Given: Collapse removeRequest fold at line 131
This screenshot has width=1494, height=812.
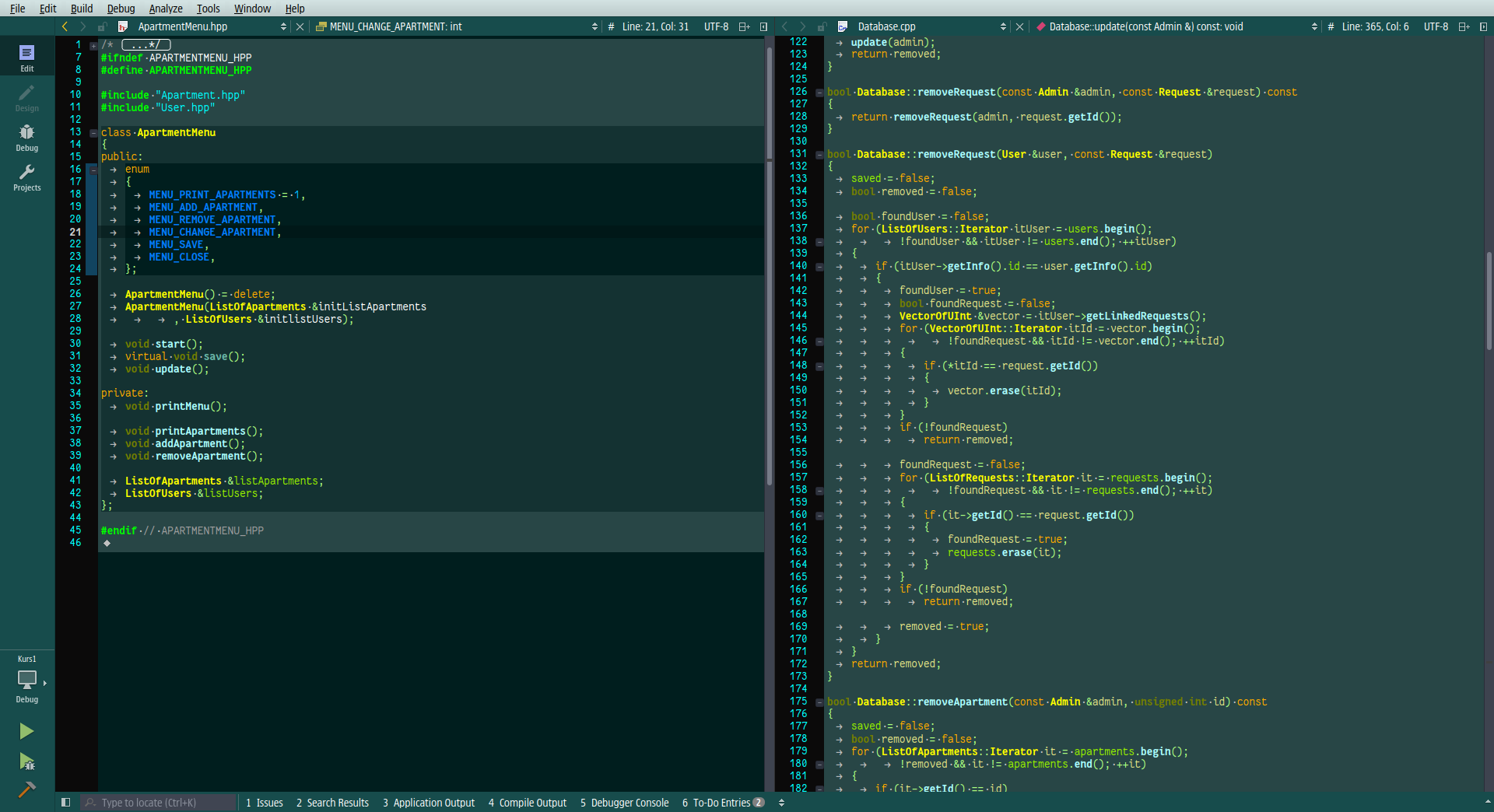Looking at the screenshot, I should 819,154.
